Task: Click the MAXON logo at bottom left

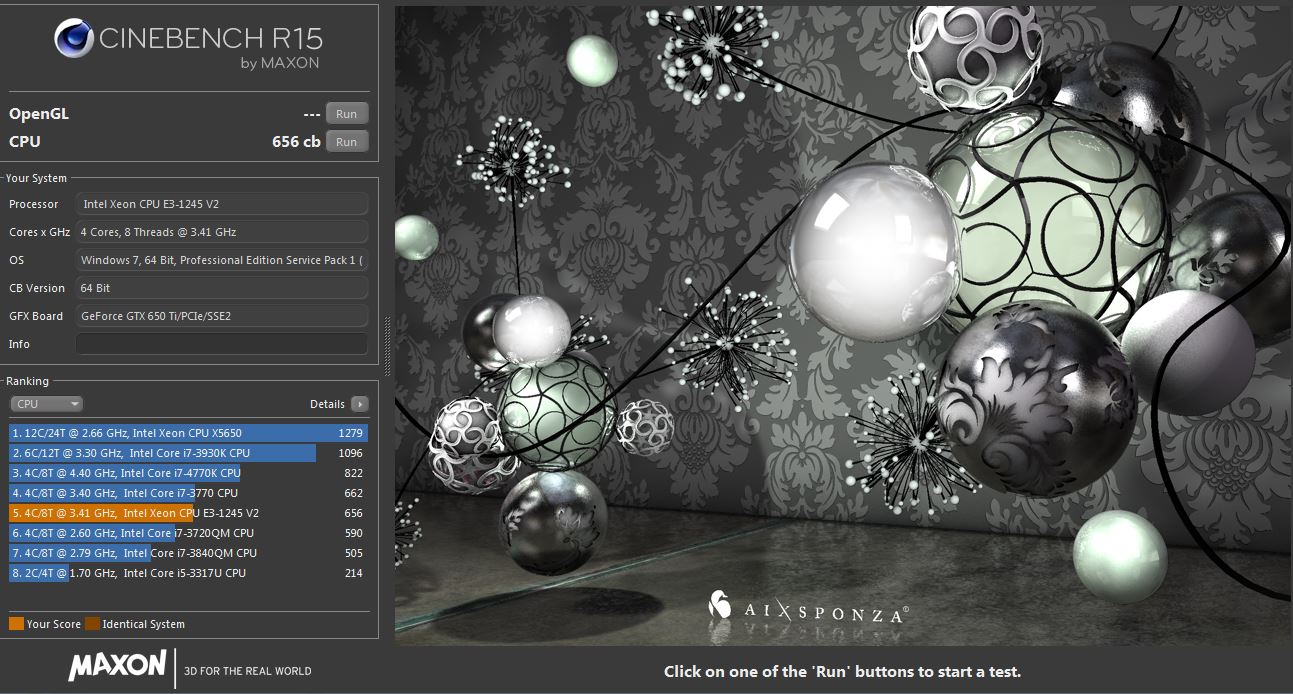Action: click(117, 666)
